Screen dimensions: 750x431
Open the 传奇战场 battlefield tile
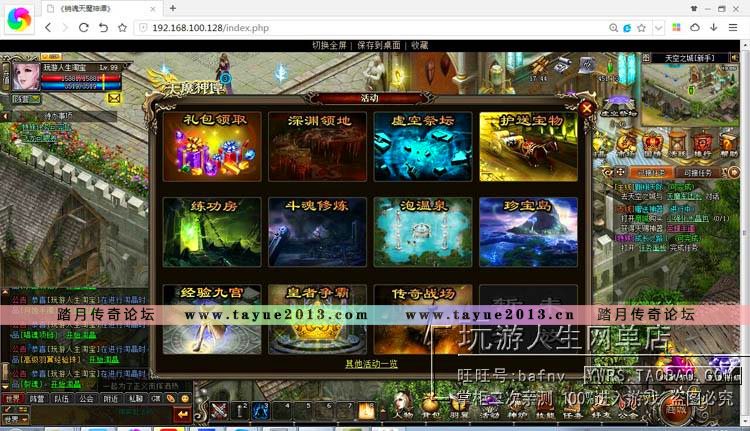pos(423,319)
